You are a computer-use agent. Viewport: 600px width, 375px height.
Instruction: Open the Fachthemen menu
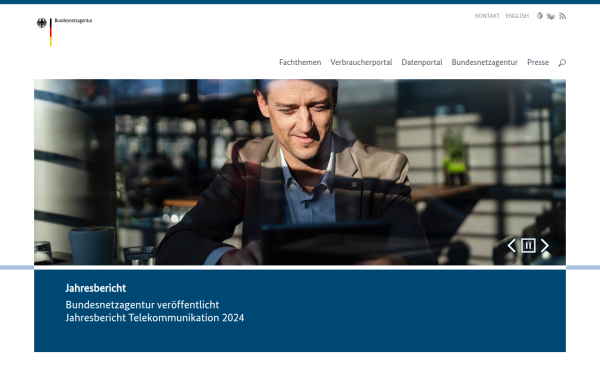(300, 62)
